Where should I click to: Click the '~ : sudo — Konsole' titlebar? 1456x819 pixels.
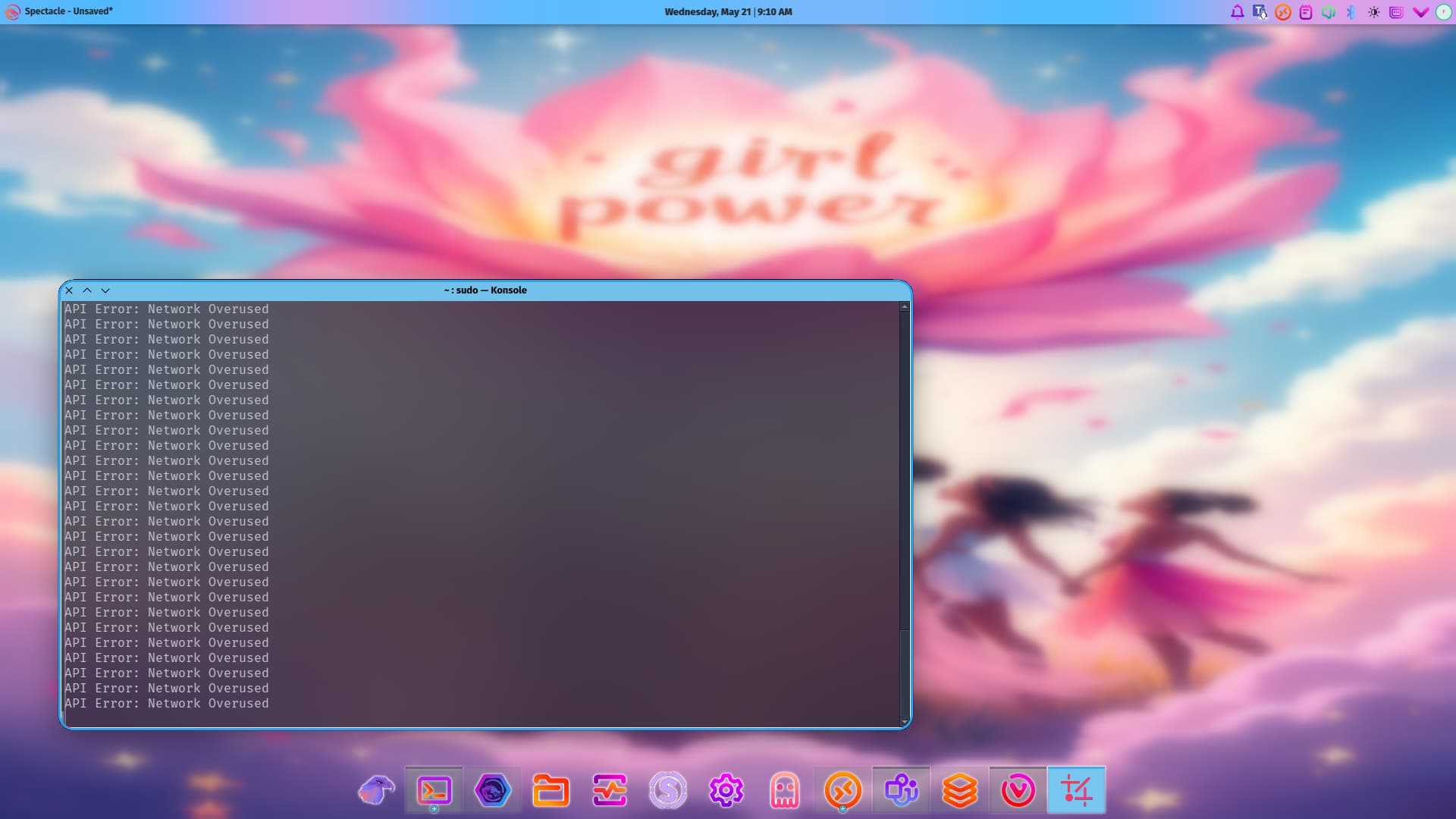(x=485, y=290)
